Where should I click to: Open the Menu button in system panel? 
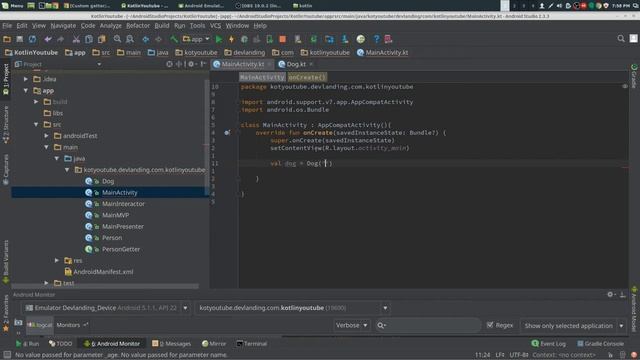click(x=13, y=5)
